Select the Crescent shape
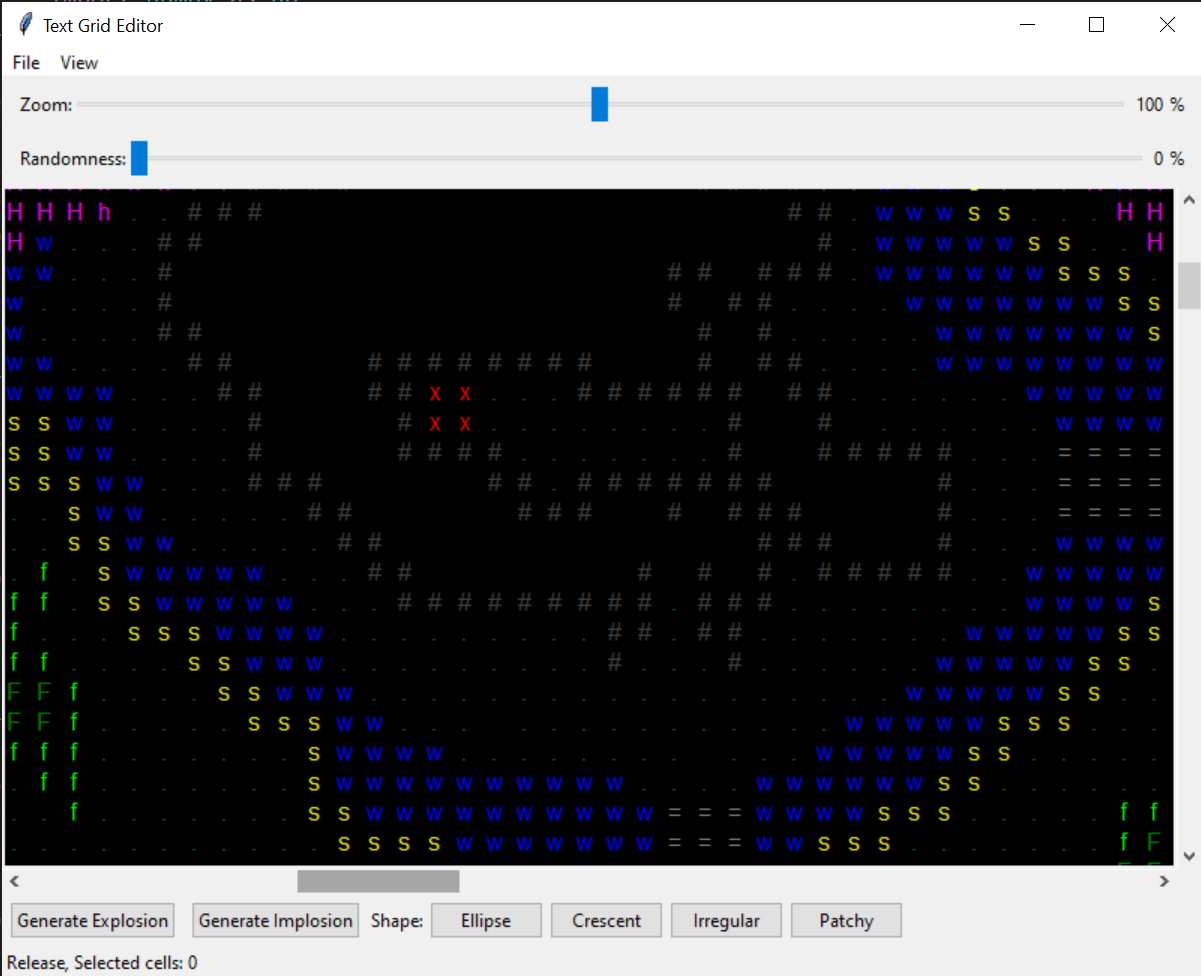The height and width of the screenshot is (976, 1201). [606, 920]
